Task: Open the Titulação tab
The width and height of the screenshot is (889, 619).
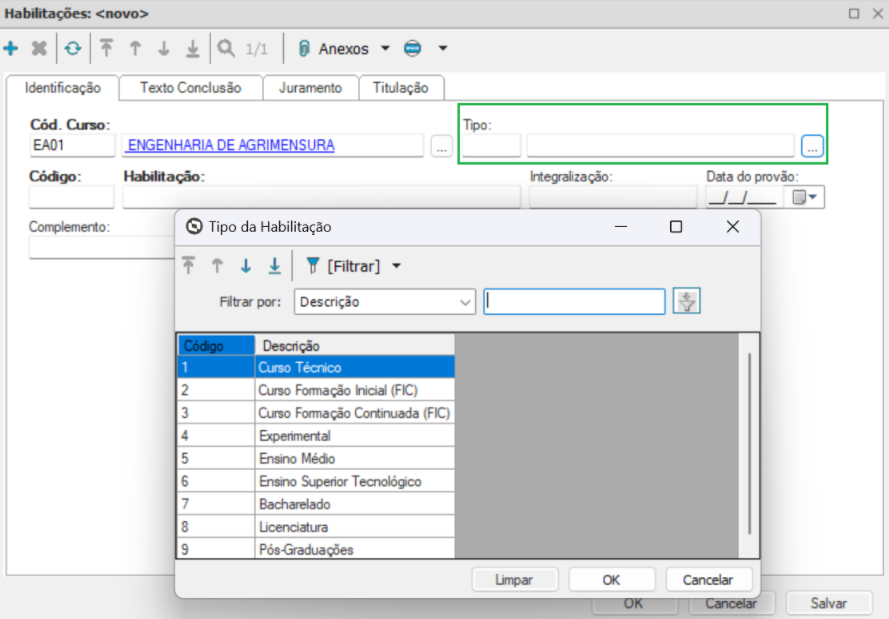Action: [401, 88]
